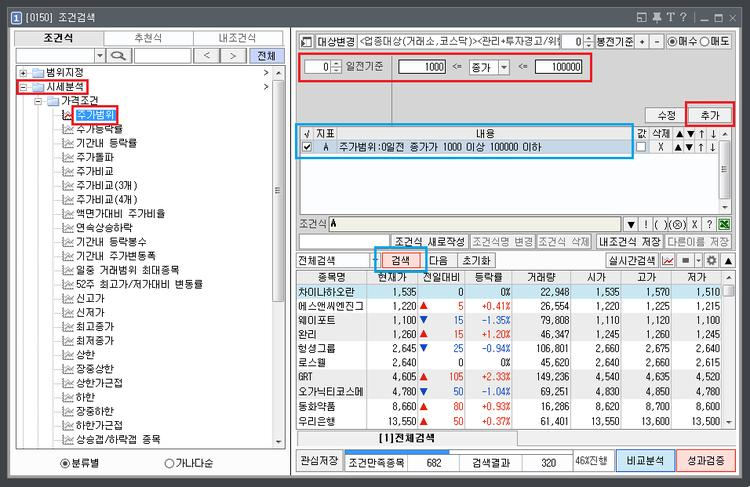Click the thin down-arrow in condition row A
The image size is (750, 487).
point(713,147)
